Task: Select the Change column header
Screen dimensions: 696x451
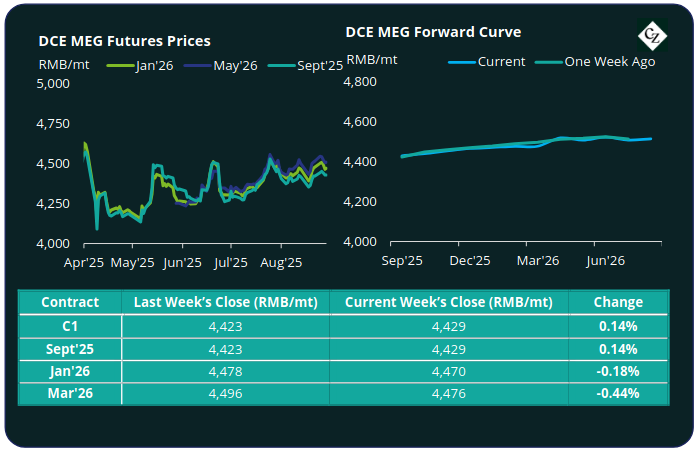Action: [618, 302]
